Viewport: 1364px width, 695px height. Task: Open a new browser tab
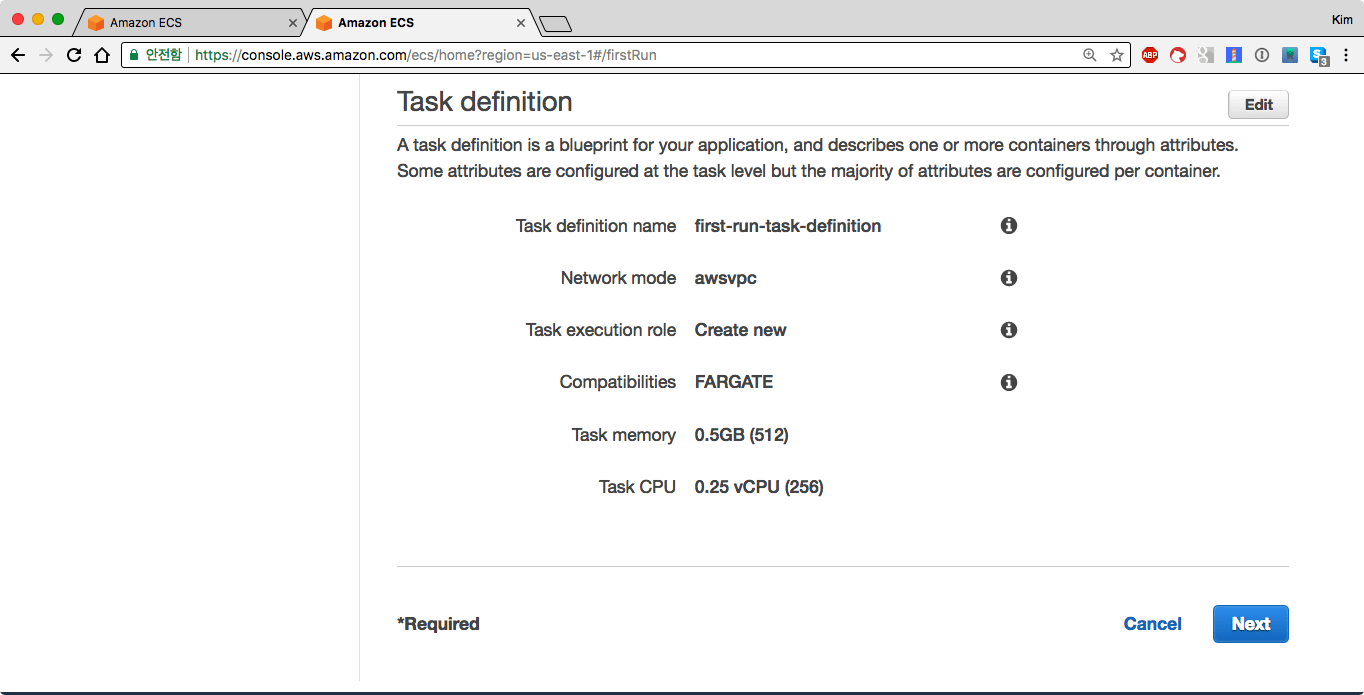[554, 23]
